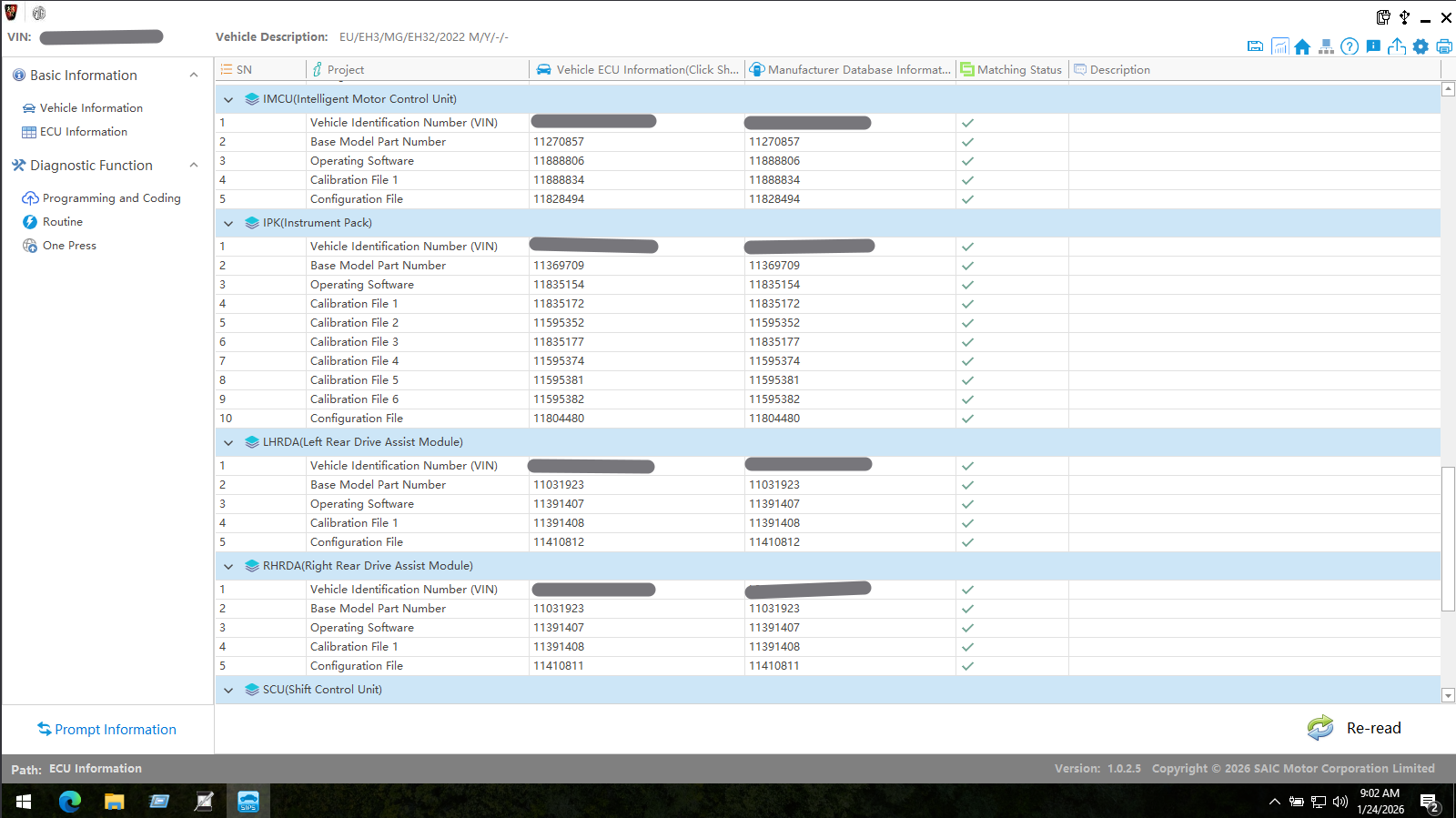Collapse the IPK(Instrument Pack) section

(x=228, y=223)
